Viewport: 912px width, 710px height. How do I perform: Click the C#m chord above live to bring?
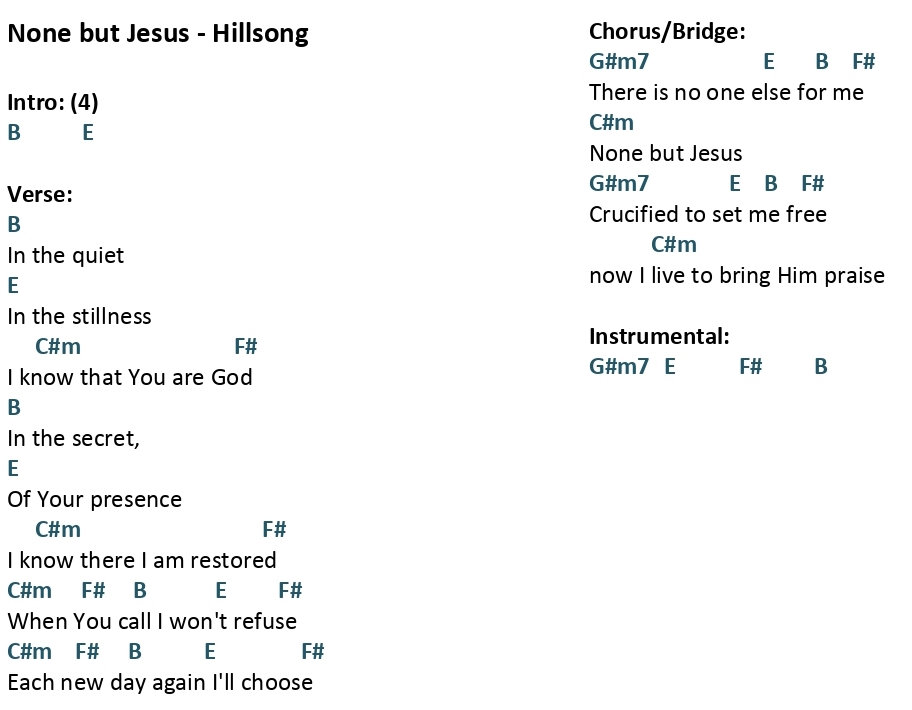[x=674, y=244]
